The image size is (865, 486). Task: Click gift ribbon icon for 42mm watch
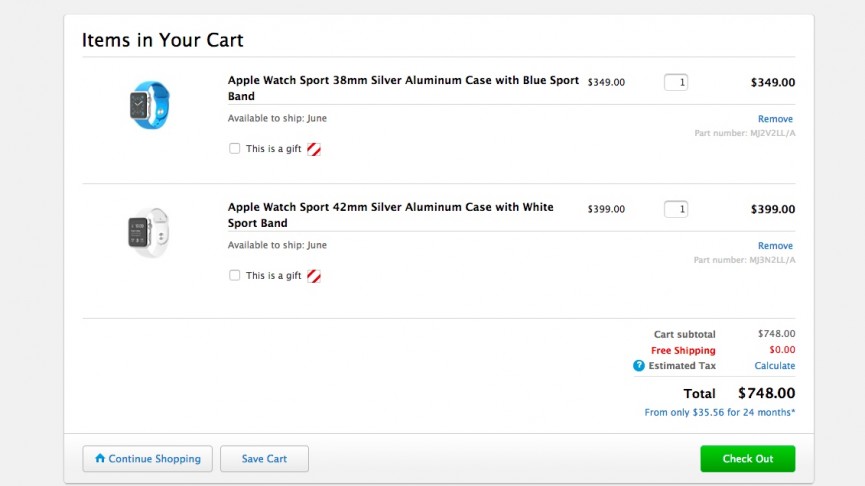314,276
